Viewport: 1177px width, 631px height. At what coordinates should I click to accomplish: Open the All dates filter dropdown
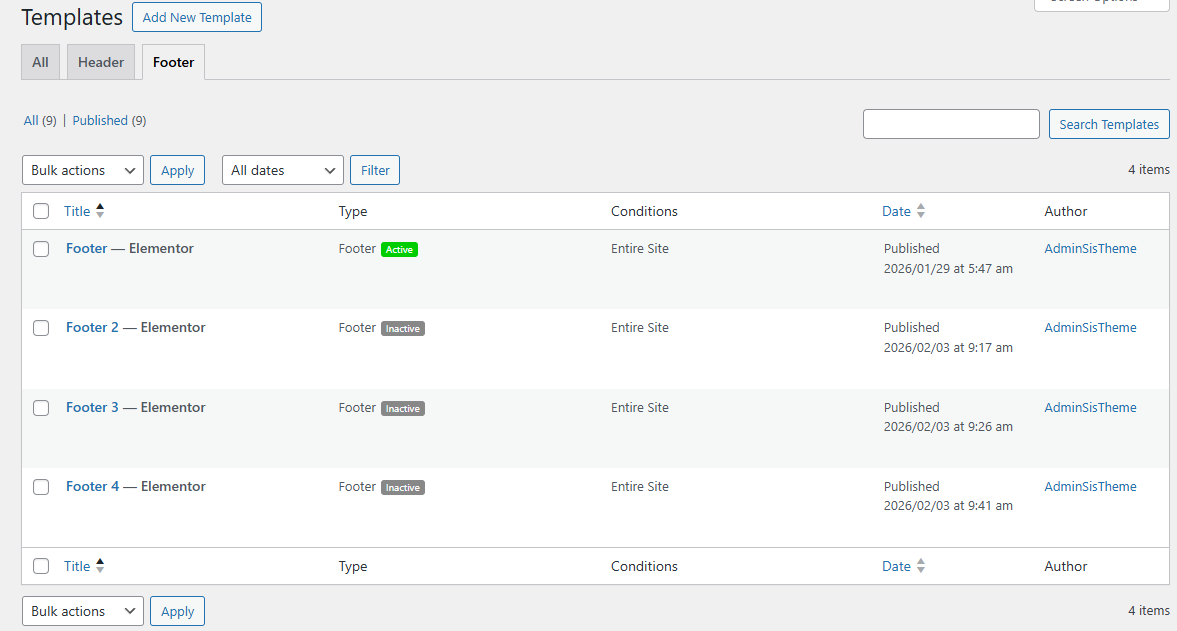(x=282, y=170)
